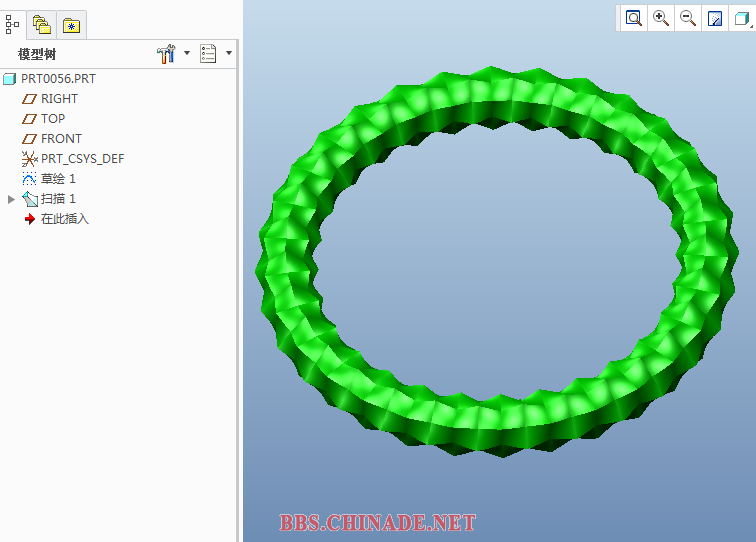Image resolution: width=756 pixels, height=542 pixels.
Task: Click the Refit view icon
Action: tap(634, 19)
